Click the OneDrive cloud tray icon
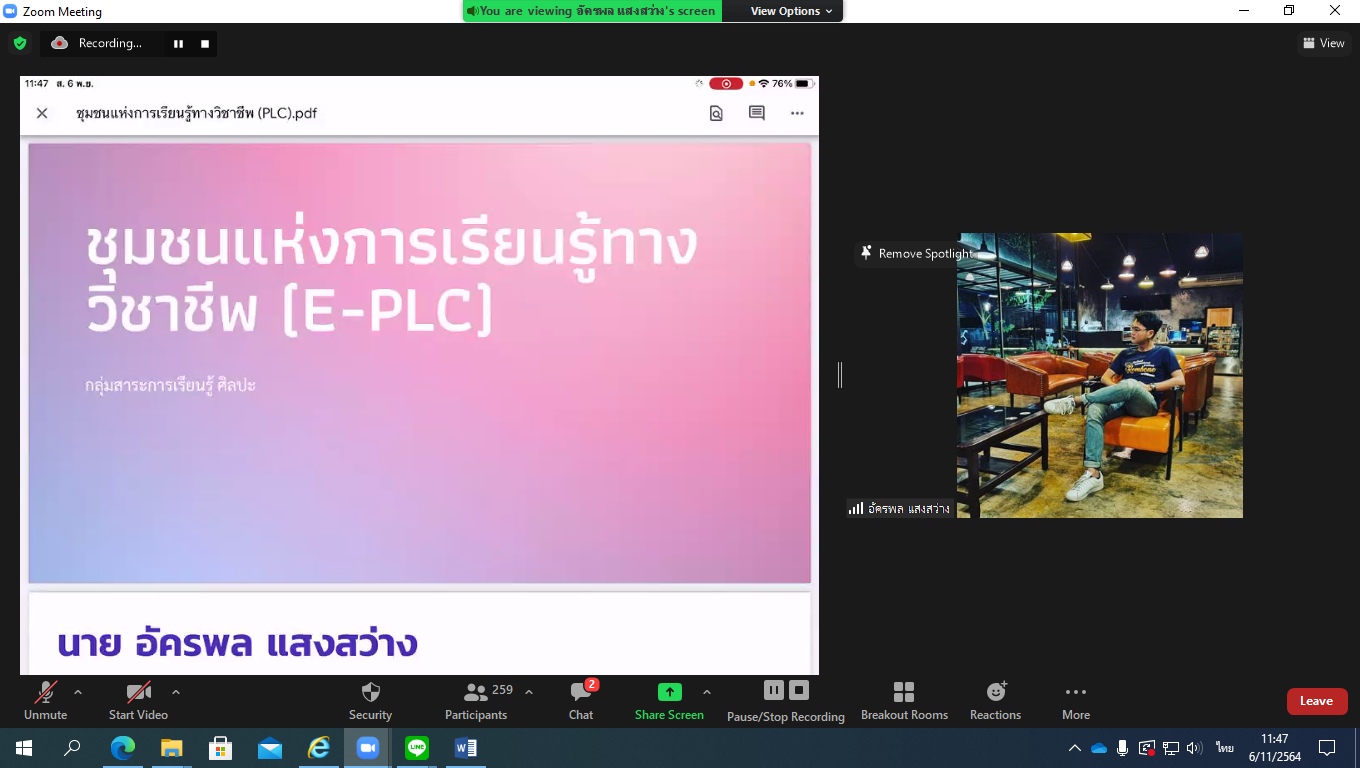The height and width of the screenshot is (768, 1360). click(x=1099, y=748)
